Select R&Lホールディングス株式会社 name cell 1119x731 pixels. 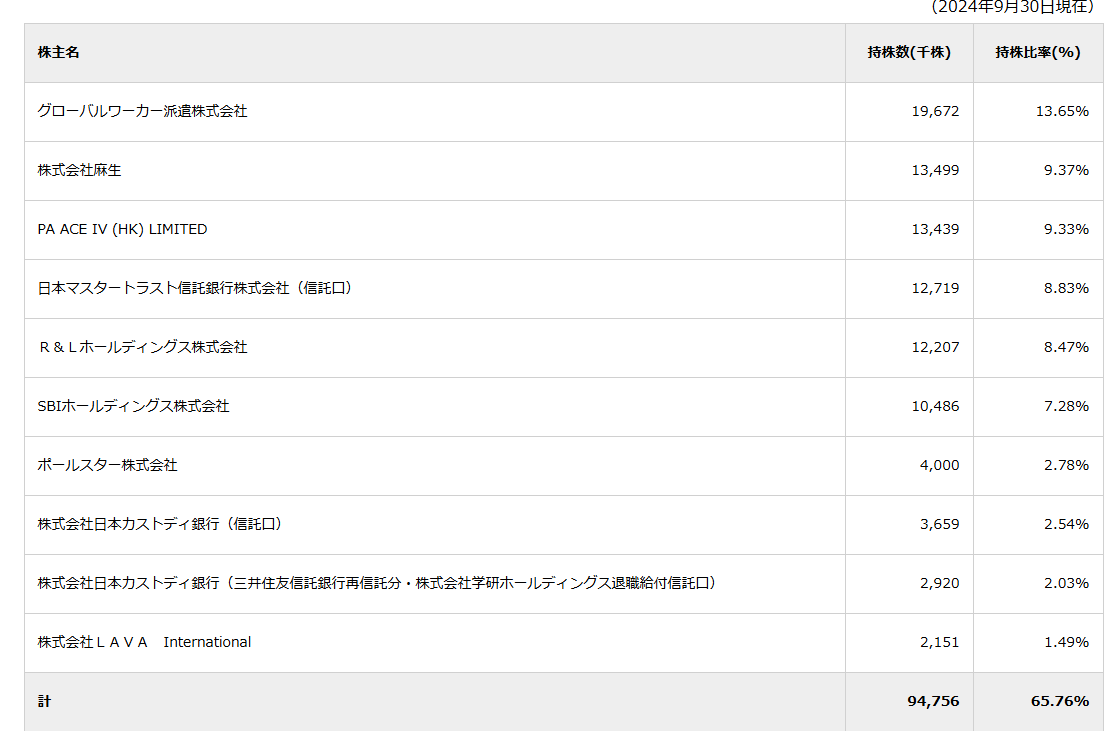click(142, 347)
